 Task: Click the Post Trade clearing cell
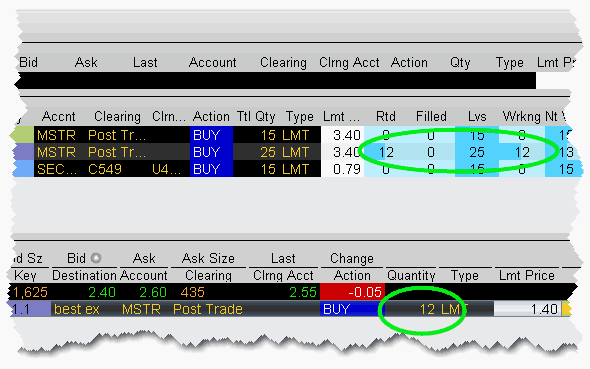[x=208, y=309]
